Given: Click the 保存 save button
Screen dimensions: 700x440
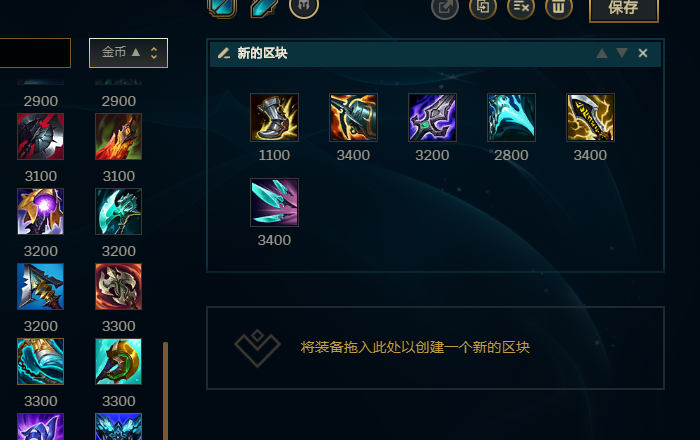Looking at the screenshot, I should coord(624,8).
